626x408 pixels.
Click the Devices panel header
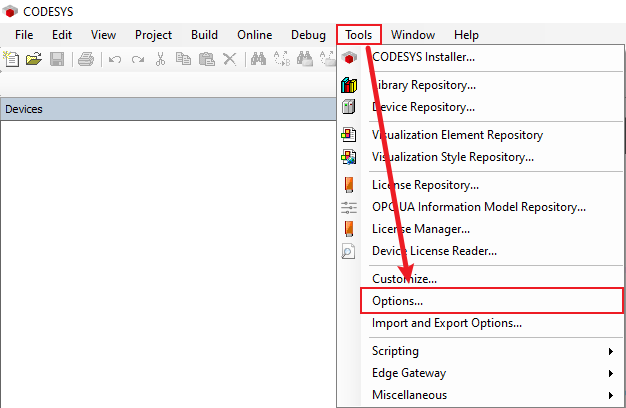tap(168, 109)
